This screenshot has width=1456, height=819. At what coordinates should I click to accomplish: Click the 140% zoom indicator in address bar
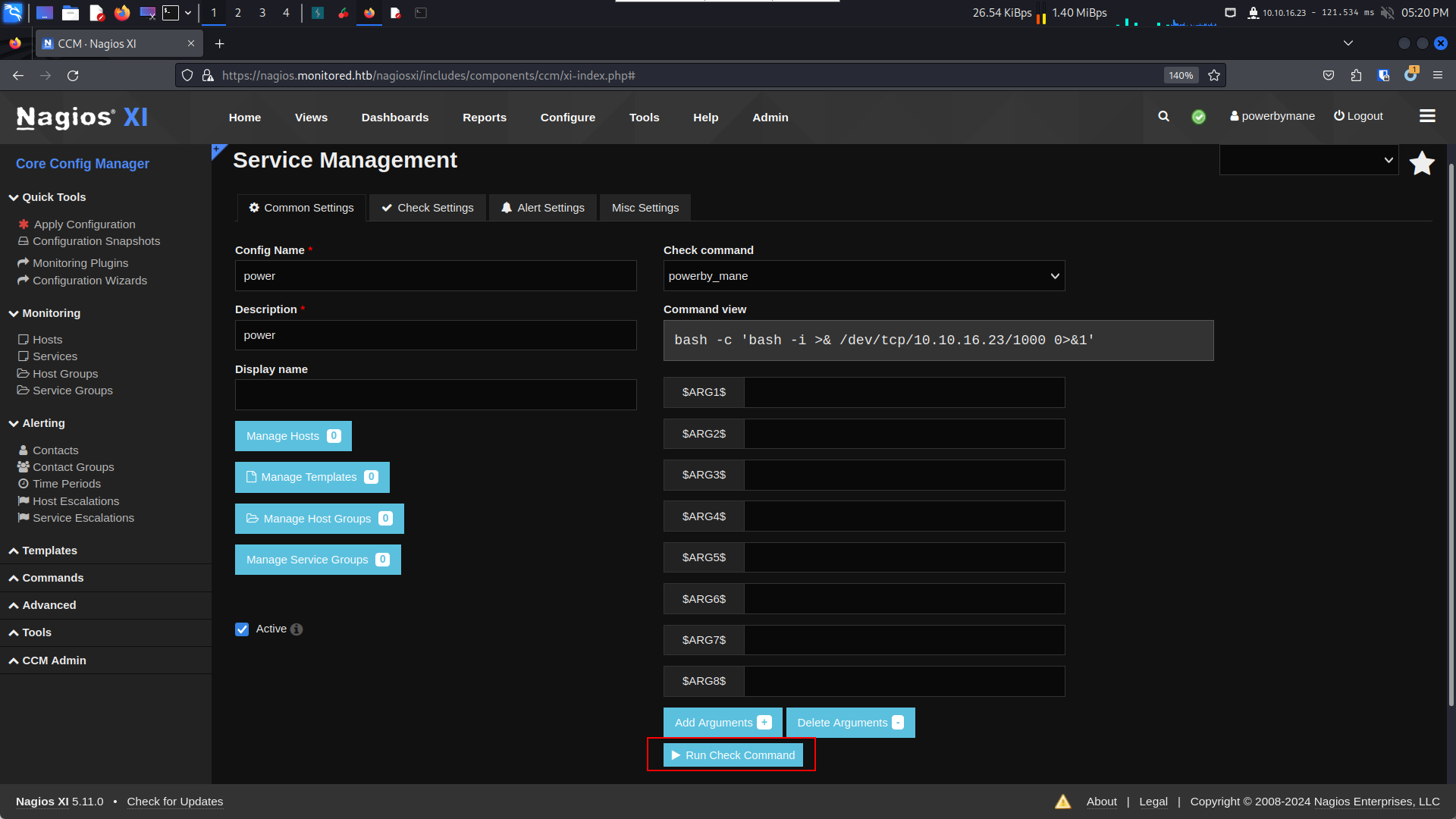[1181, 75]
